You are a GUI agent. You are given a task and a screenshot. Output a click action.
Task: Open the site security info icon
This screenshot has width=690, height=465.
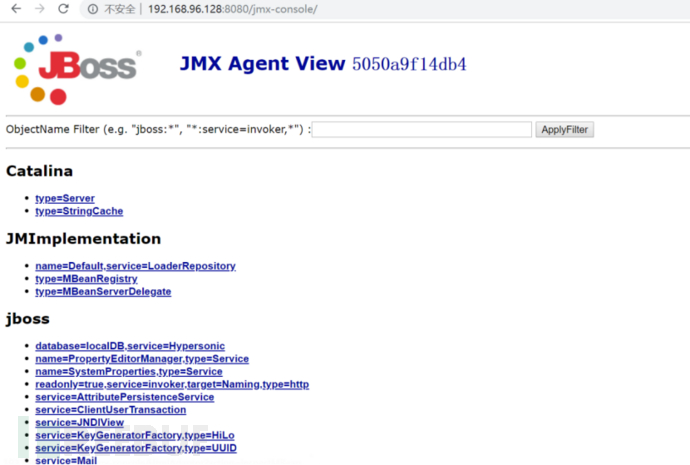[92, 9]
